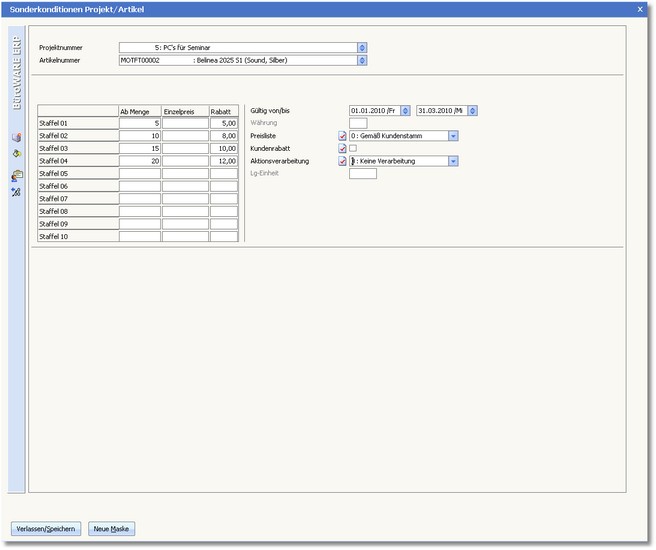Click the Staffel 05 Ab Menge field
Image resolution: width=656 pixels, height=550 pixels.
click(x=139, y=173)
